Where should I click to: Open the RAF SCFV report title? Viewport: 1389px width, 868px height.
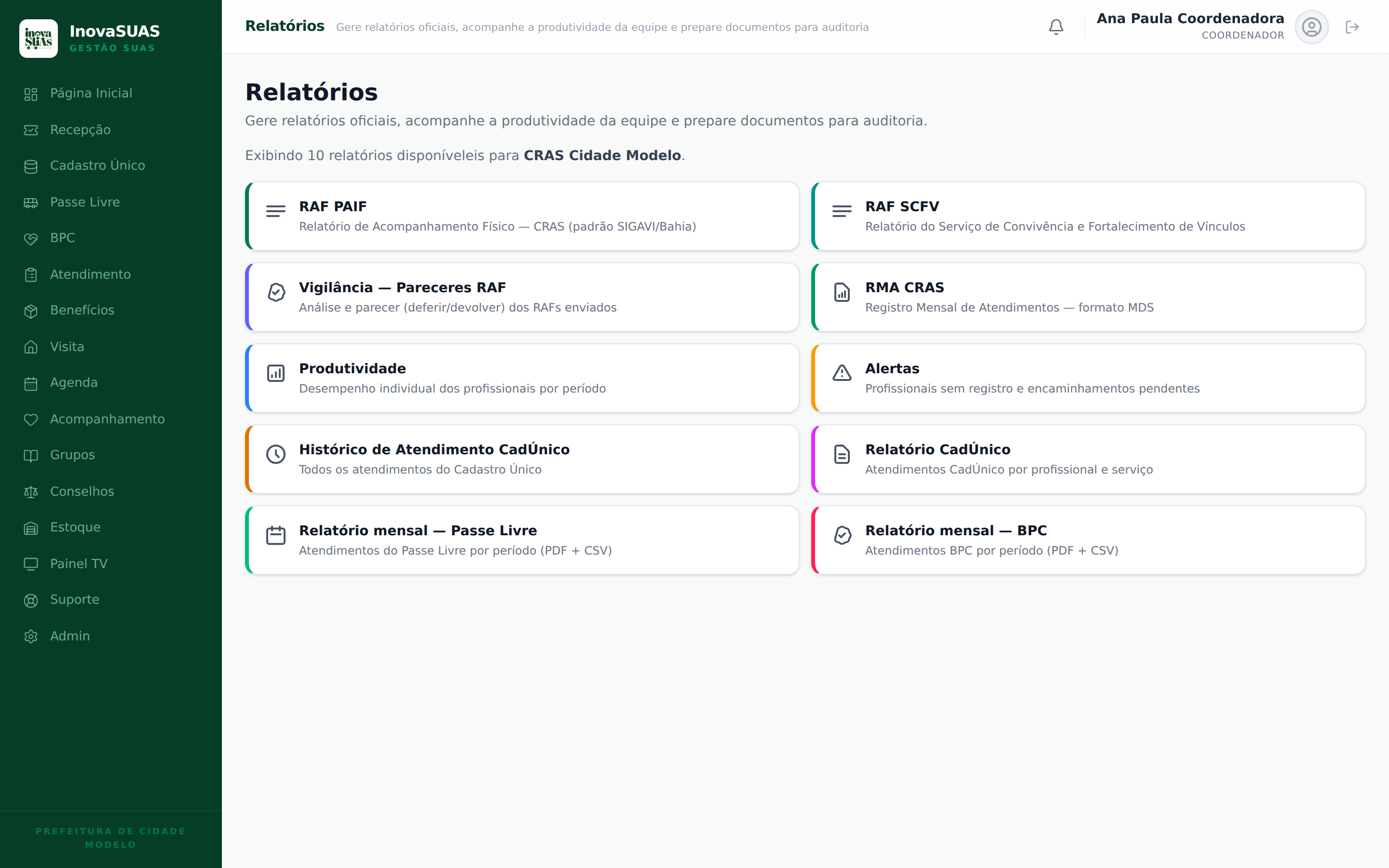tap(902, 207)
